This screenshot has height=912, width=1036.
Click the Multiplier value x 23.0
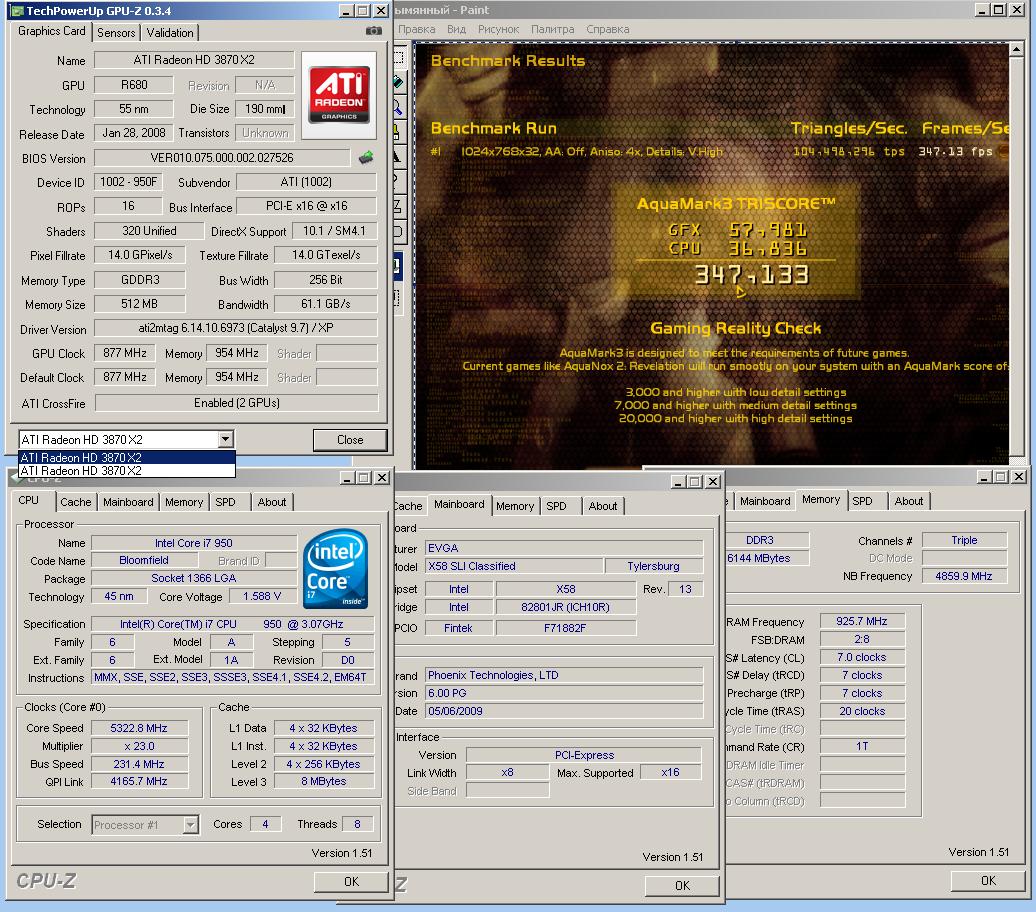[139, 745]
